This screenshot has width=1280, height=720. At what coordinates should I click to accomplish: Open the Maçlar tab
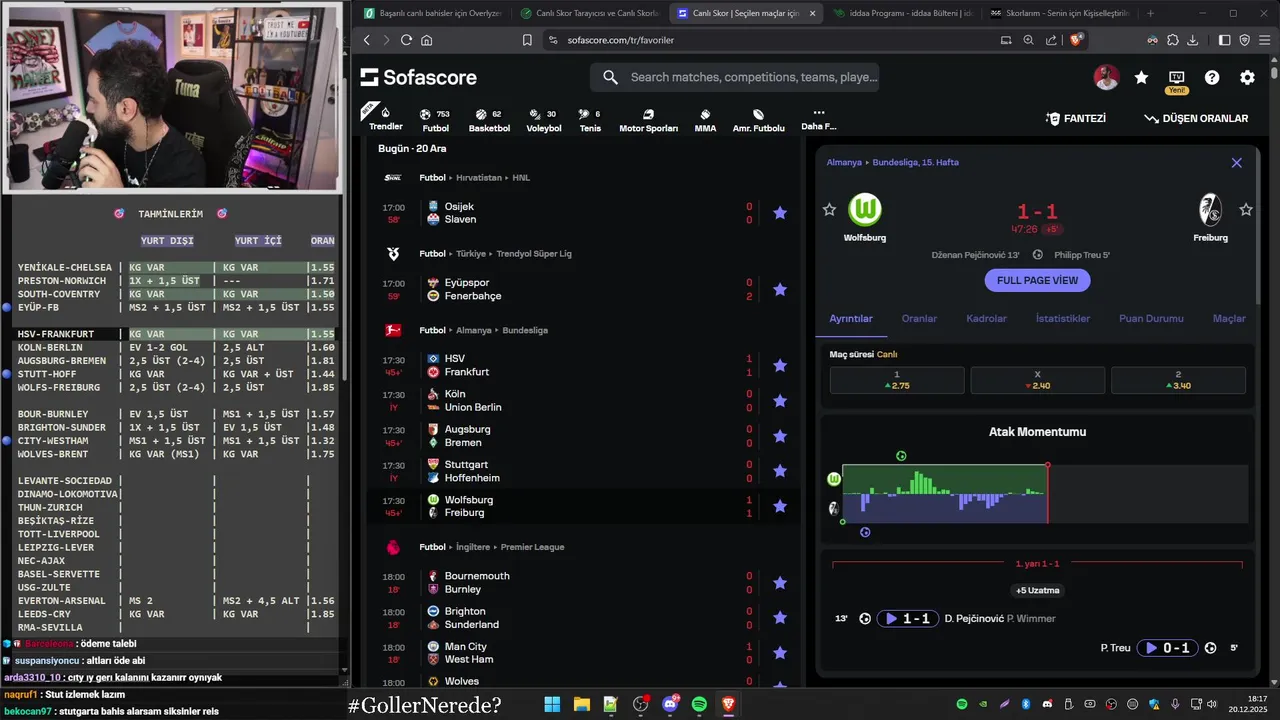point(1229,319)
